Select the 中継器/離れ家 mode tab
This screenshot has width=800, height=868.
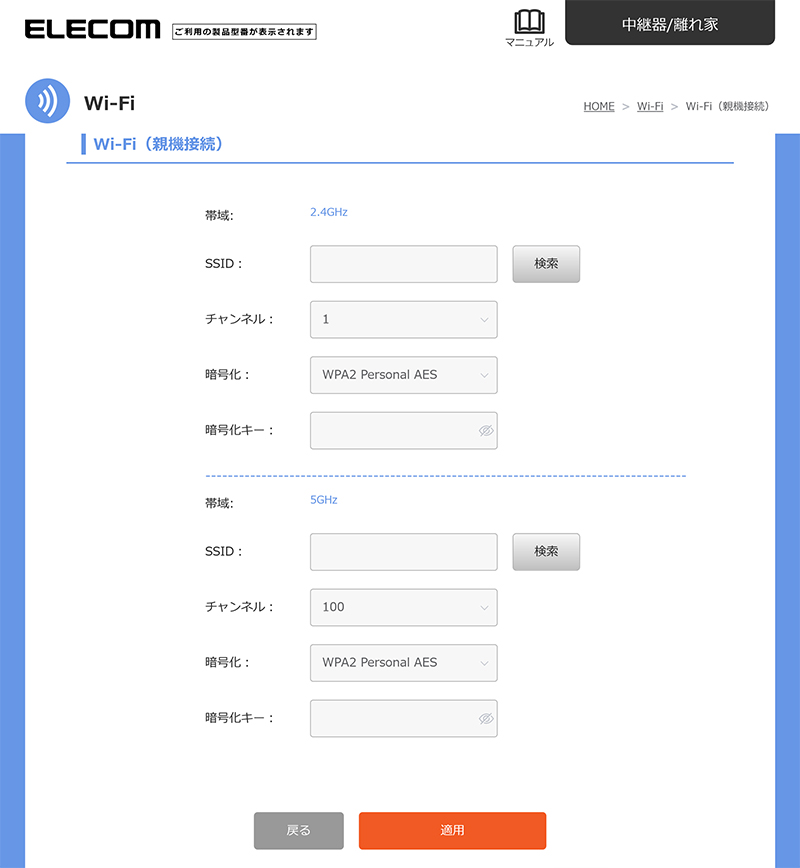670,24
